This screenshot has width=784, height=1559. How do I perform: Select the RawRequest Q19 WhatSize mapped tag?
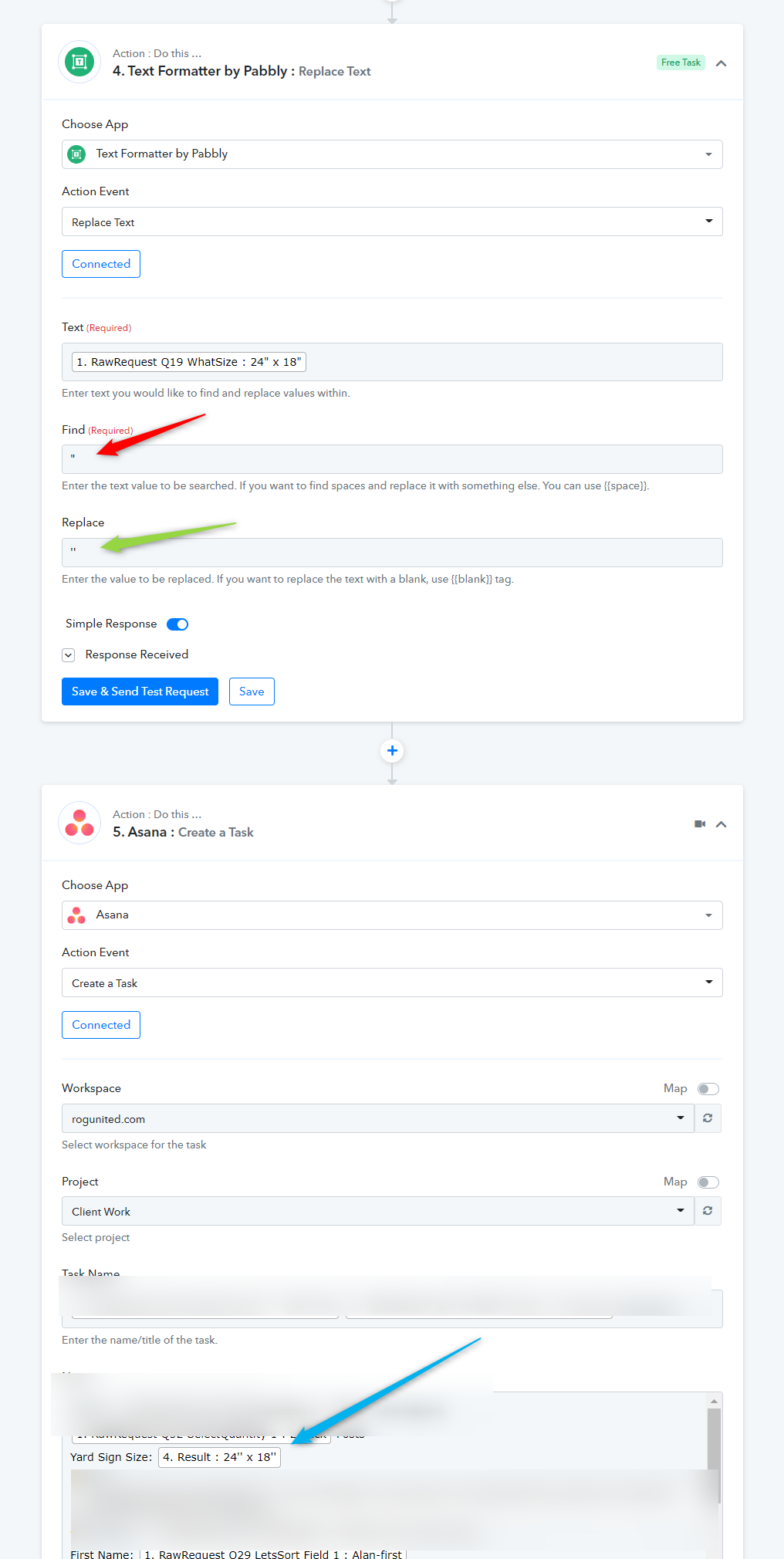(x=189, y=362)
